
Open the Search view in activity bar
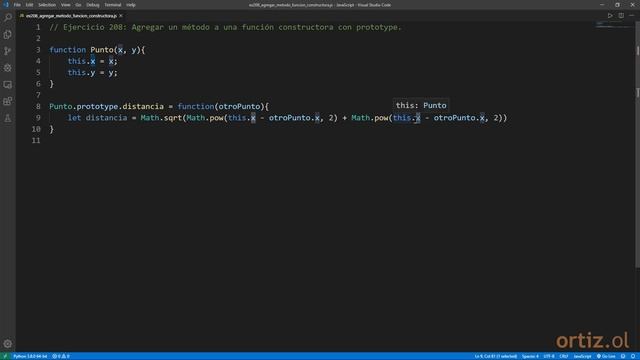point(8,17)
